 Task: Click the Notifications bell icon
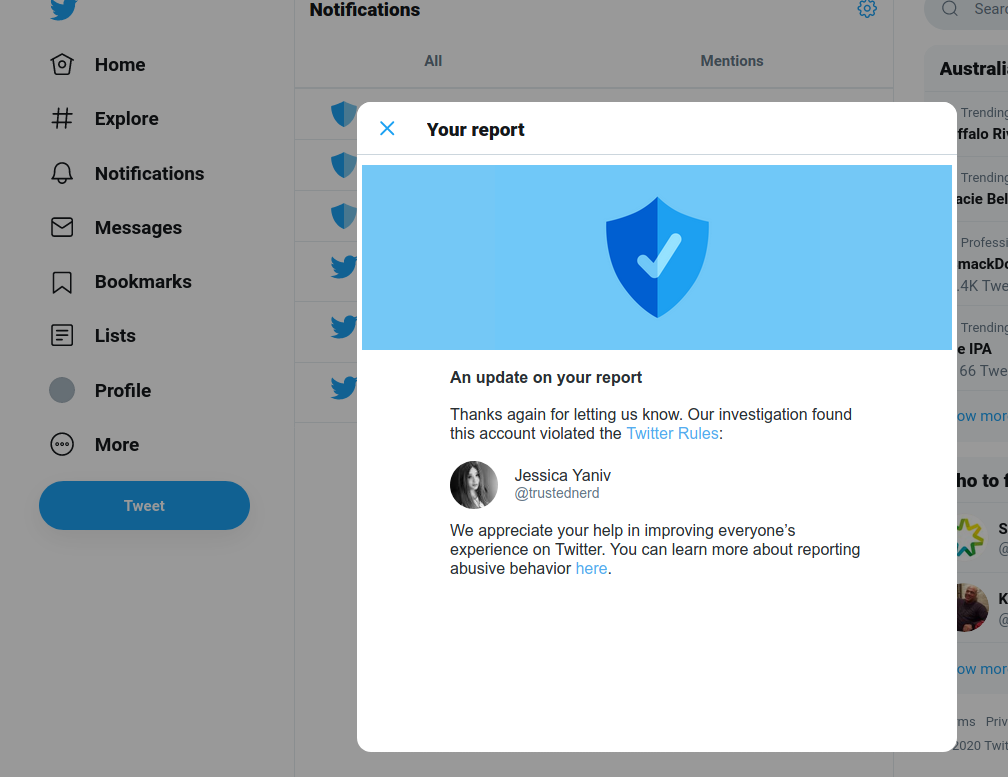click(62, 173)
